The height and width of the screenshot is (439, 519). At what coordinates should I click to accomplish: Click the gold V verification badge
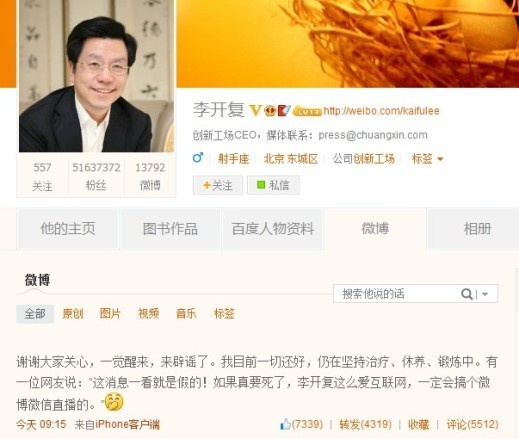(x=255, y=110)
